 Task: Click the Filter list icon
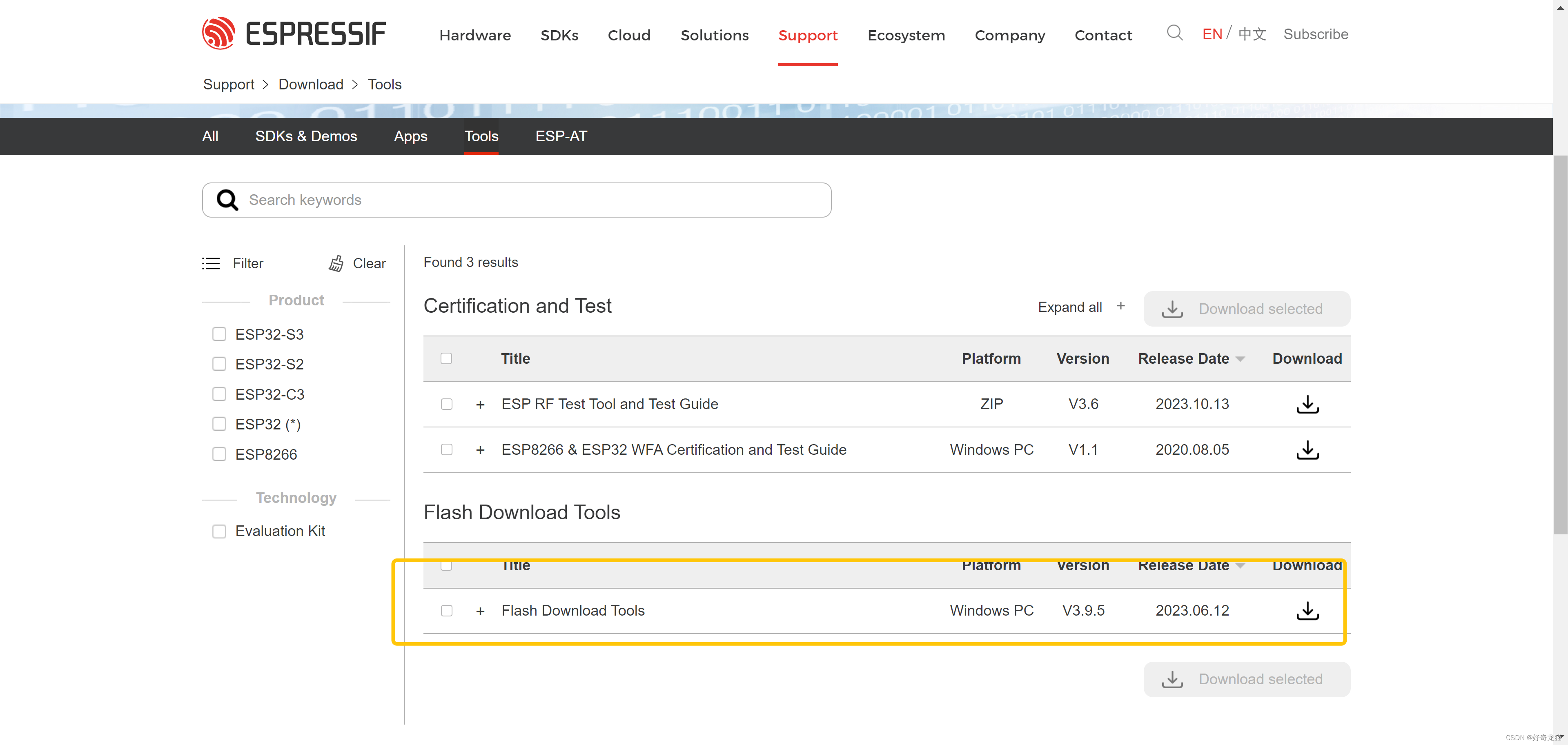point(211,263)
